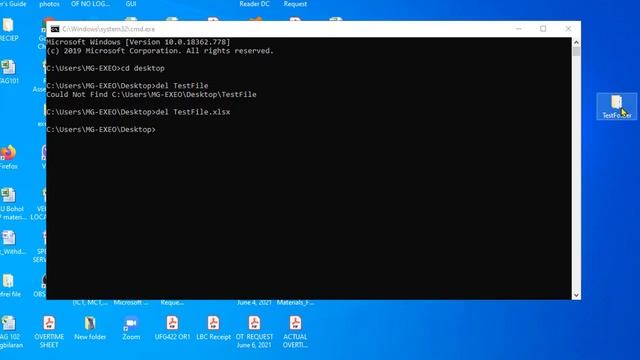Select the _Withd... document icon

pyautogui.click(x=12, y=243)
